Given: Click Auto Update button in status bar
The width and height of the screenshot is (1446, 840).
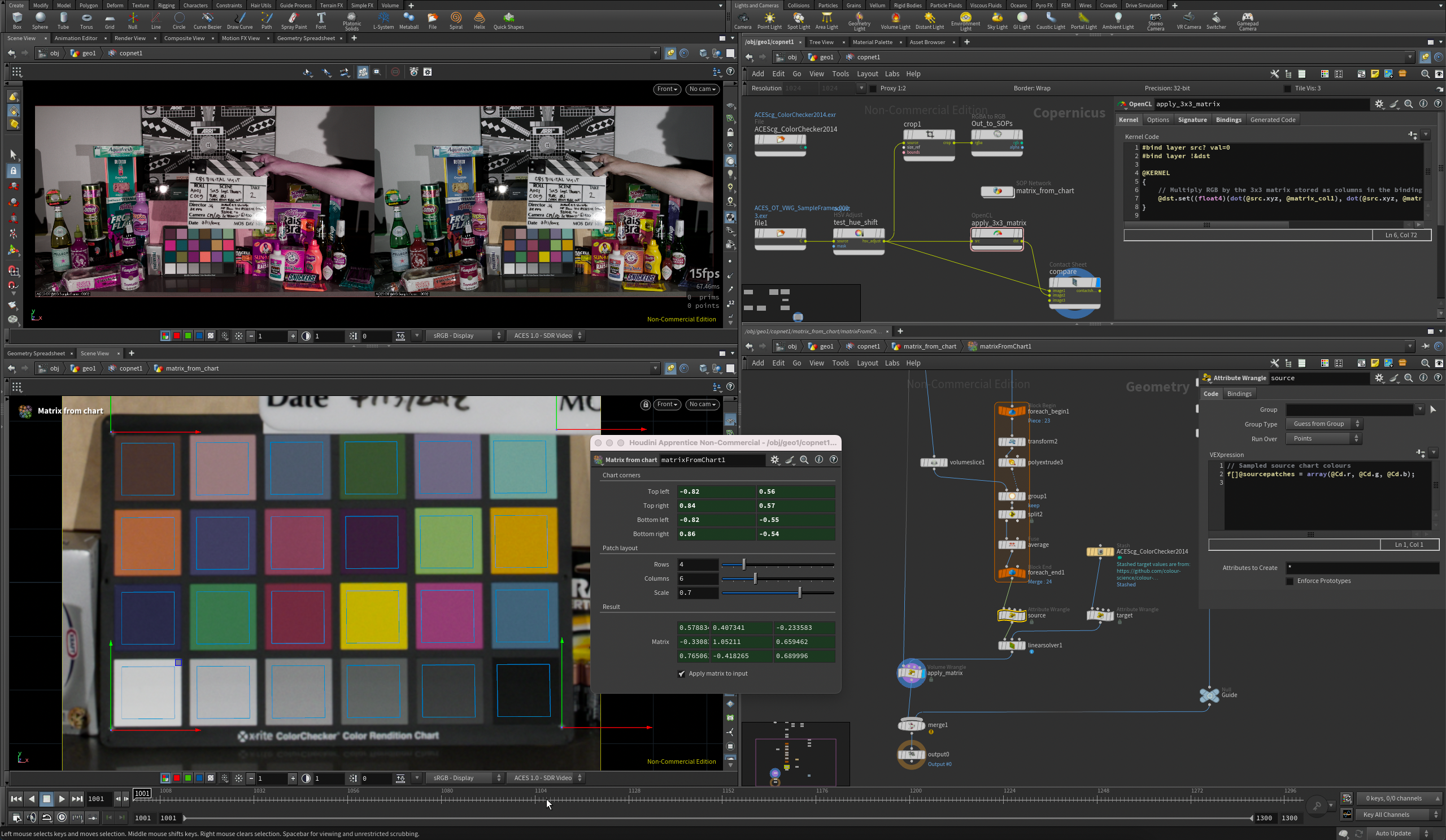Looking at the screenshot, I should coord(1393,833).
